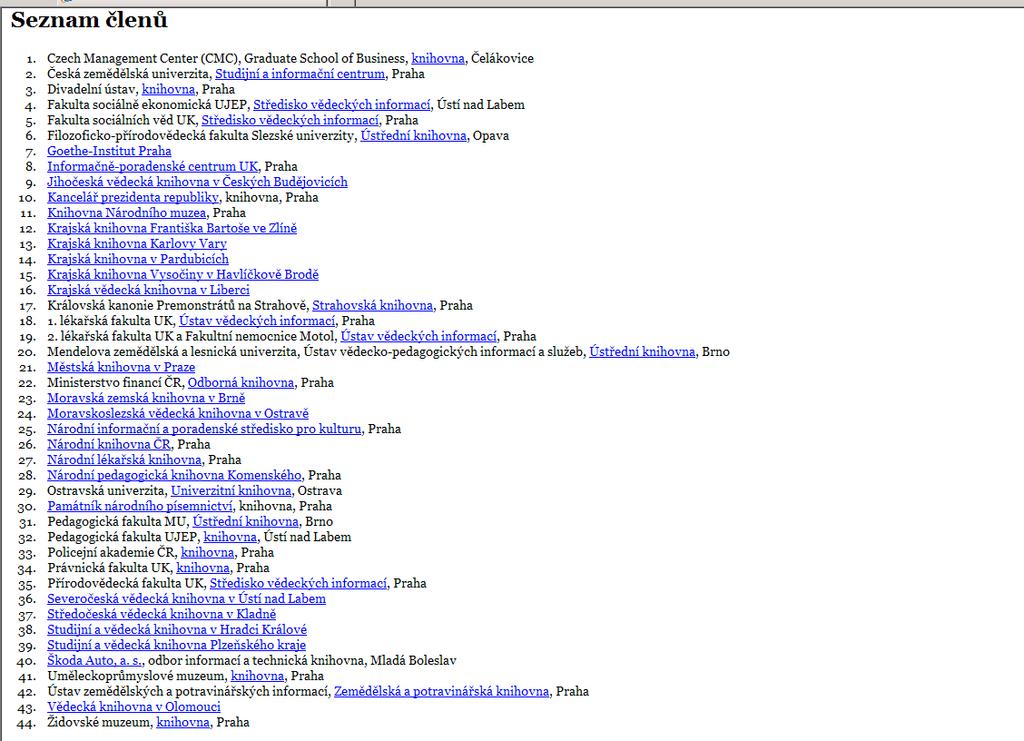The width and height of the screenshot is (1024, 741).
Task: Follow the Židovské muzeum knihovna link
Action: (183, 723)
